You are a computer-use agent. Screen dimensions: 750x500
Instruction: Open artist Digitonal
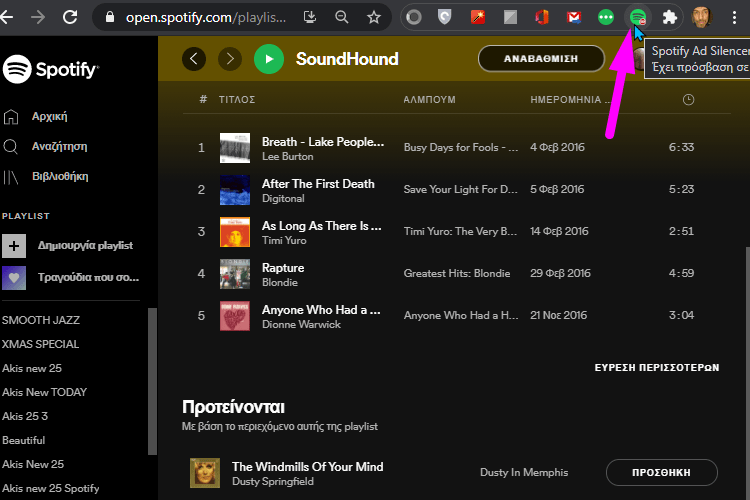[x=283, y=199]
